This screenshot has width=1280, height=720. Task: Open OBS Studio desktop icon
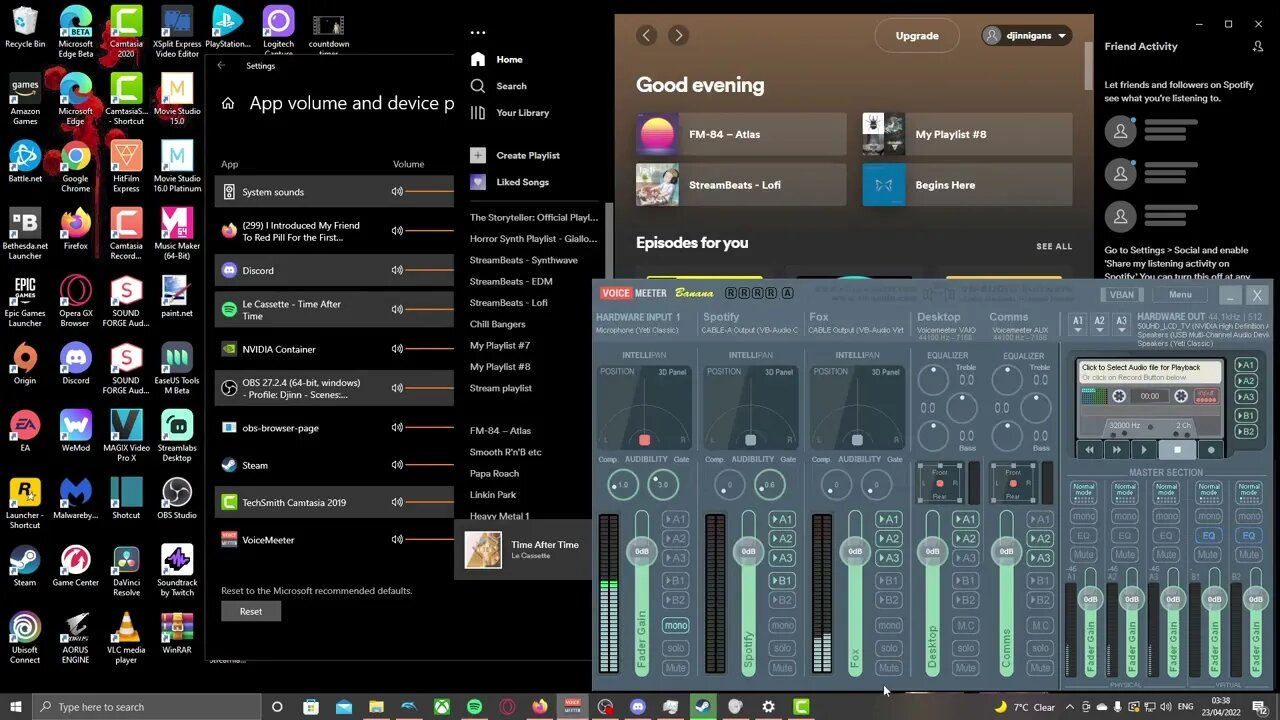(177, 497)
